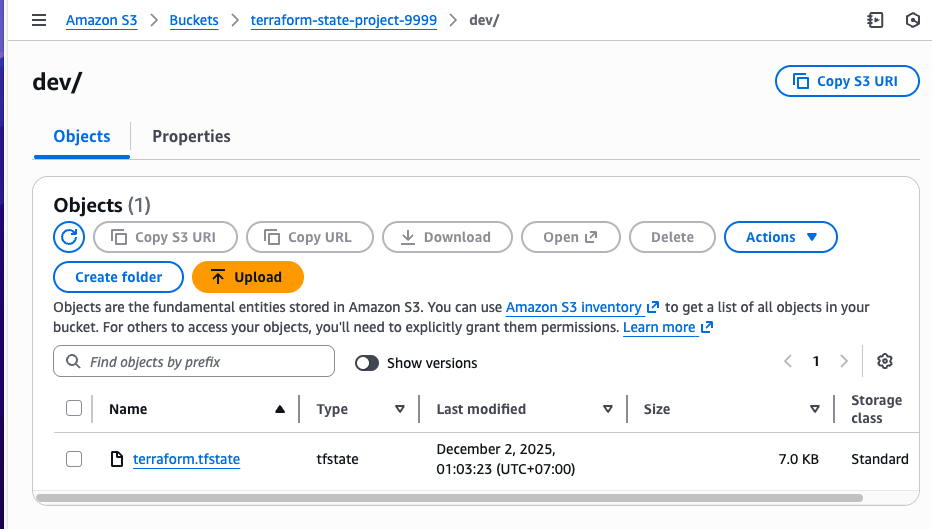This screenshot has height=529, width=932.
Task: Click the refresh objects icon
Action: point(69,237)
